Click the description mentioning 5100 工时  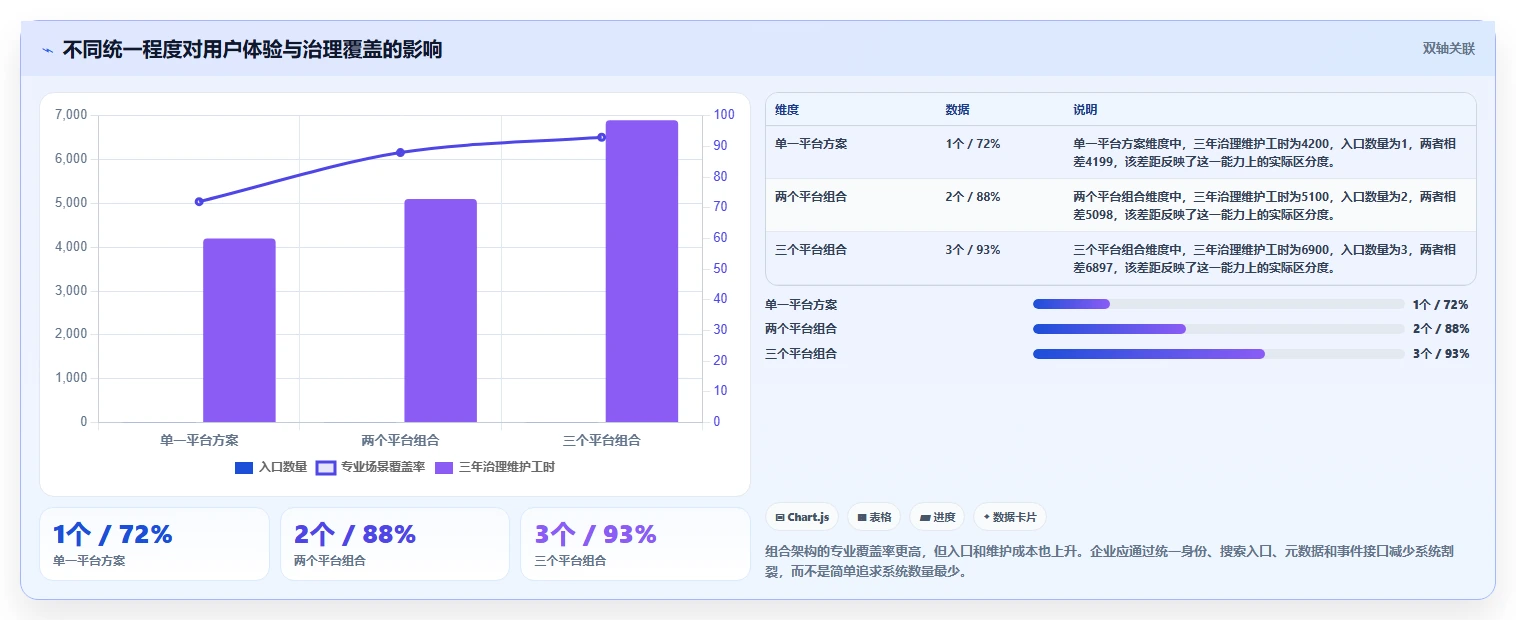pos(1265,205)
